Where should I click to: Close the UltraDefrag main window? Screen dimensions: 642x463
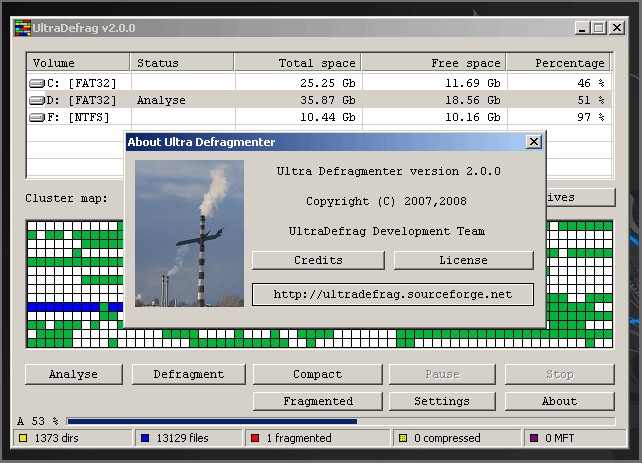point(617,28)
